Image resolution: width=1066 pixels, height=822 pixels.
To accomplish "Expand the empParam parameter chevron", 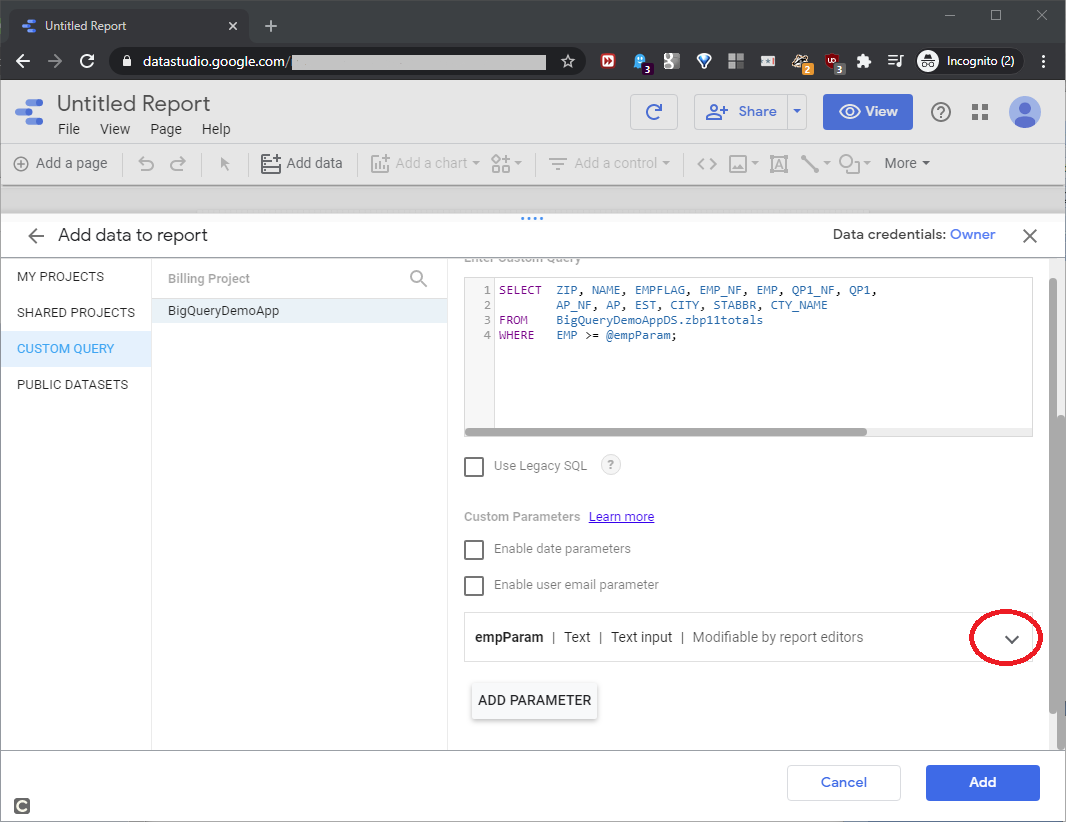I will [x=1011, y=639].
